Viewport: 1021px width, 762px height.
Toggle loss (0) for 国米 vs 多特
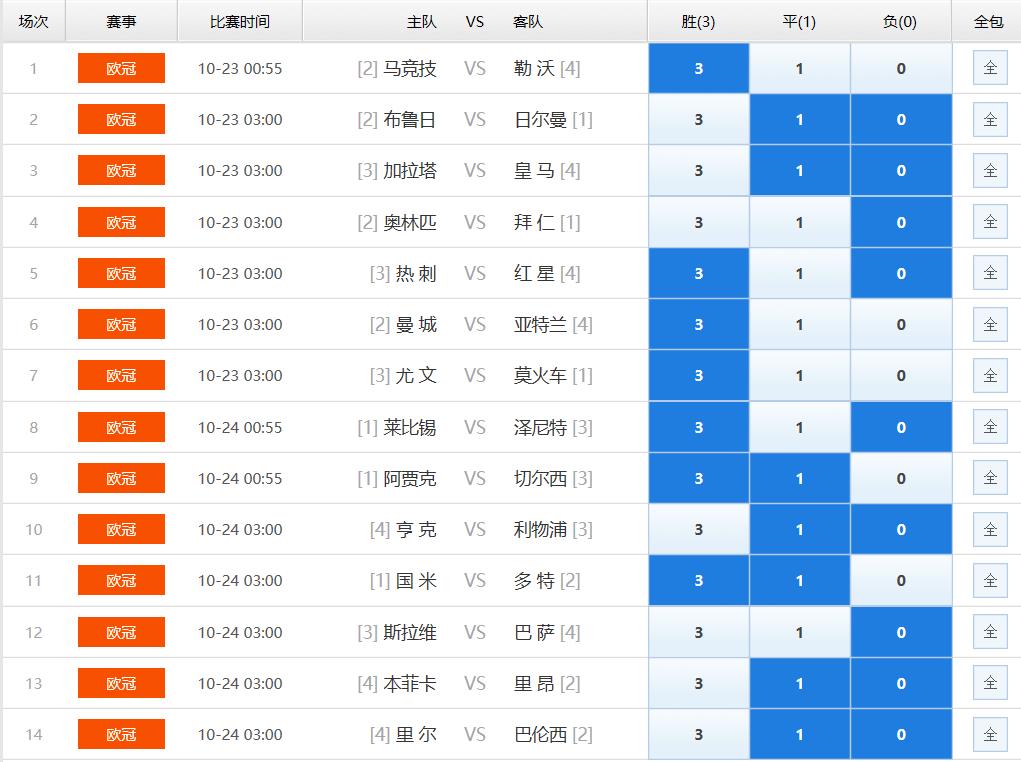(x=901, y=581)
